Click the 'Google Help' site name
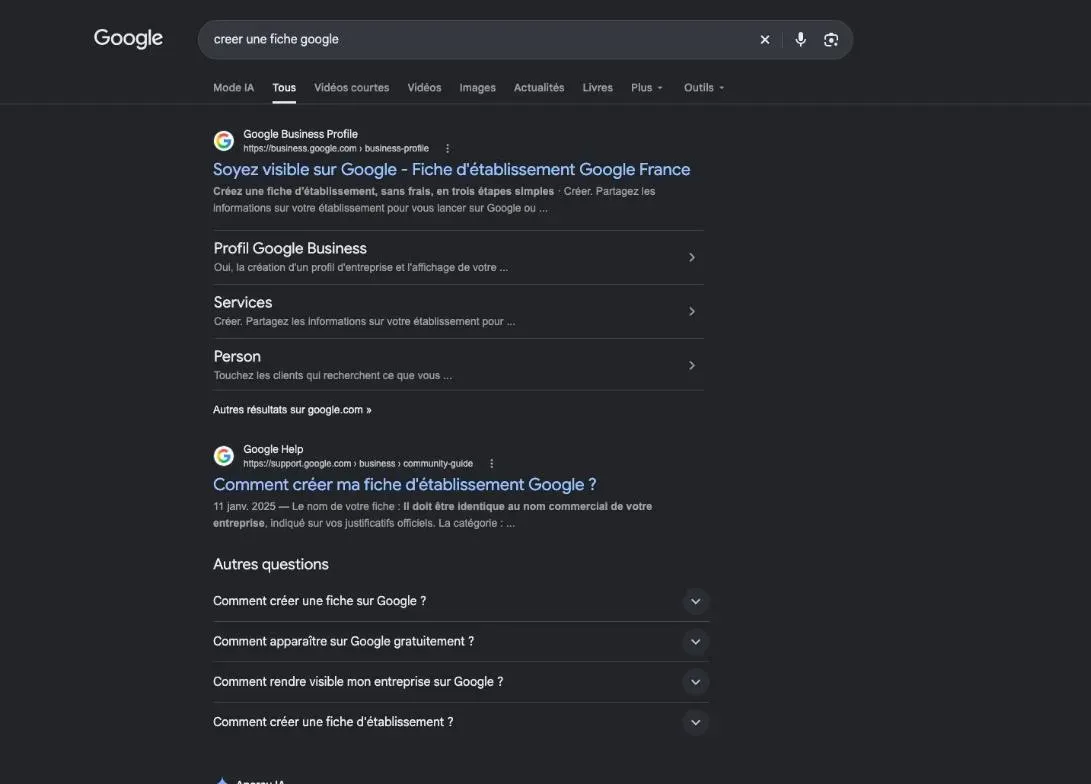The image size is (1091, 784). point(273,449)
